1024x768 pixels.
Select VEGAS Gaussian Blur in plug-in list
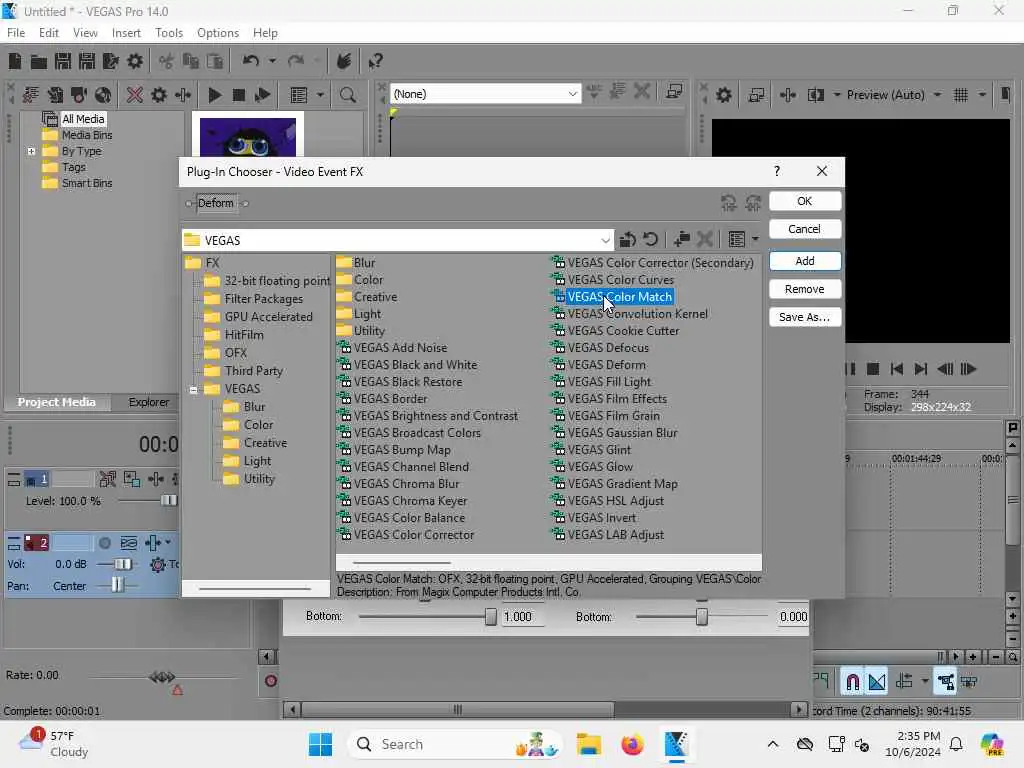(x=622, y=433)
